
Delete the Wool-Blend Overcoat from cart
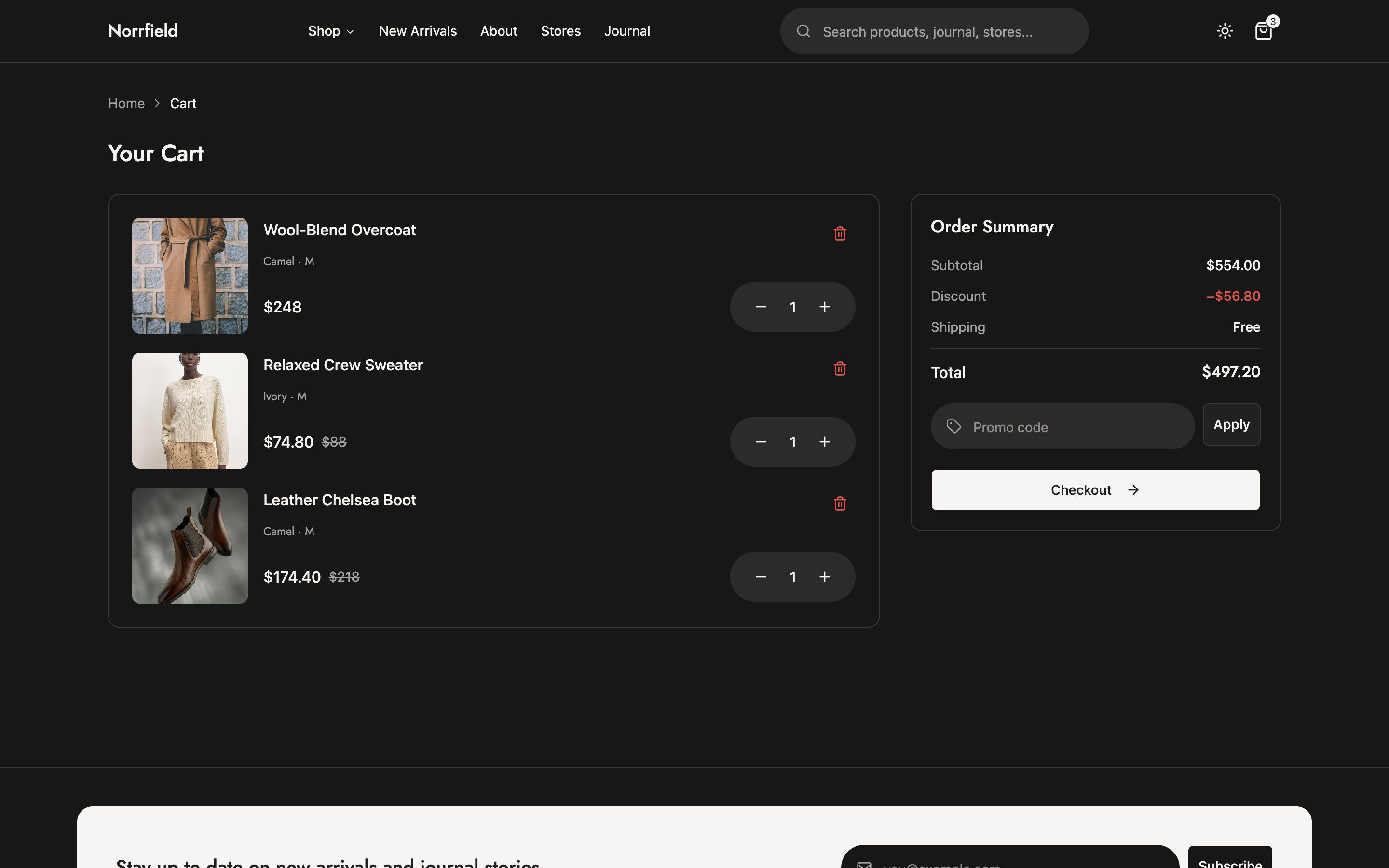click(840, 234)
